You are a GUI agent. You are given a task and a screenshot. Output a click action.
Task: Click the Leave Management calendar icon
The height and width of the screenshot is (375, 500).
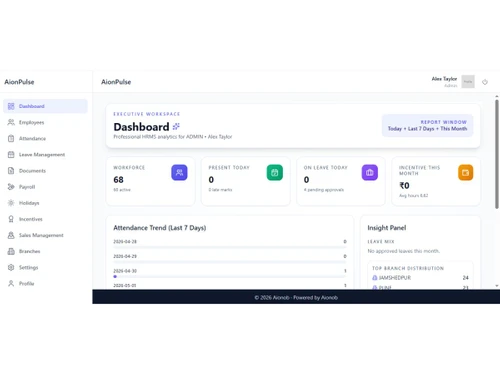tap(11, 154)
